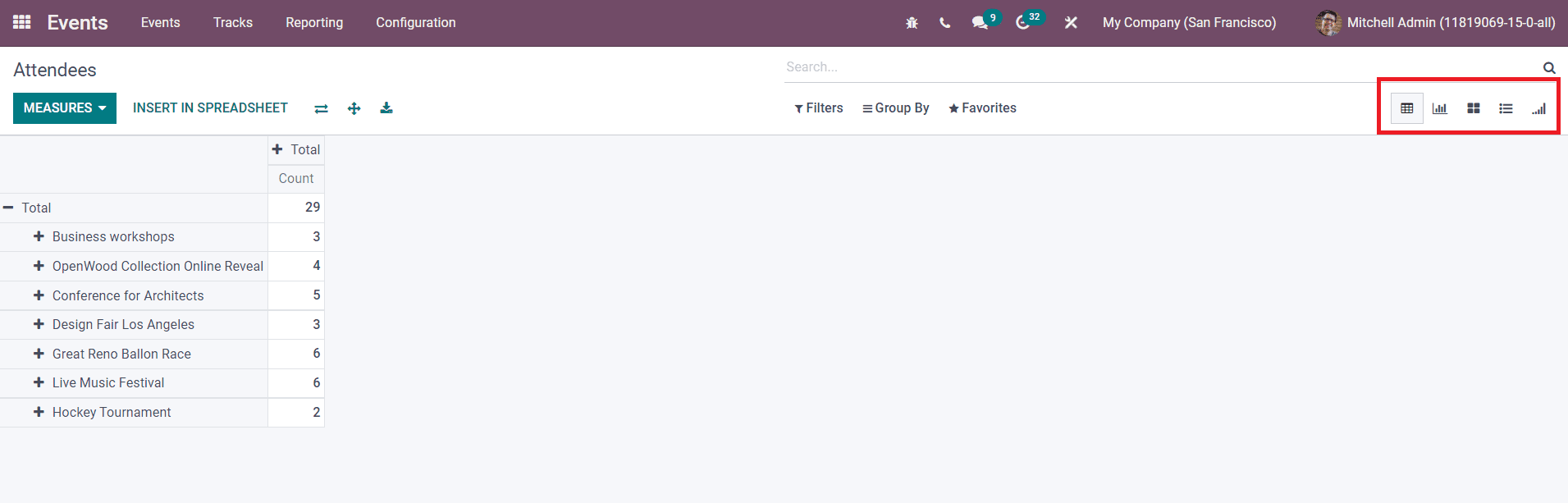The image size is (1568, 503).
Task: Click OpenWood Collection count 4
Action: point(296,266)
